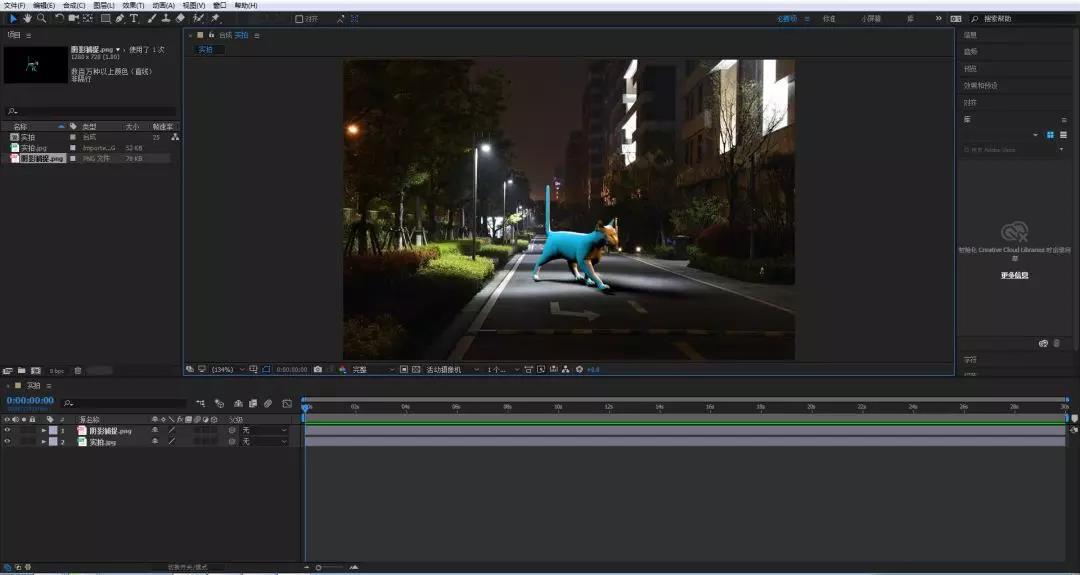The image size is (1080, 575).
Task: Hide layer 1 using its eye icon
Action: pyautogui.click(x=7, y=431)
